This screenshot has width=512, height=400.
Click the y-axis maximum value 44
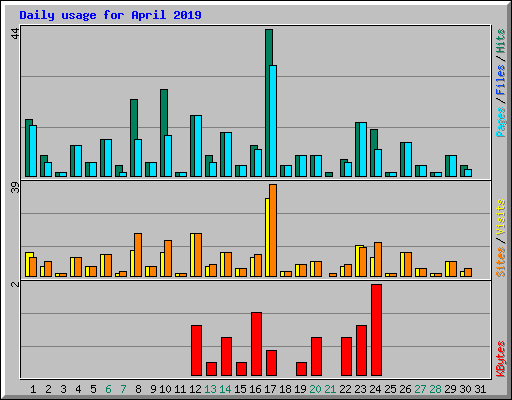pos(15,34)
